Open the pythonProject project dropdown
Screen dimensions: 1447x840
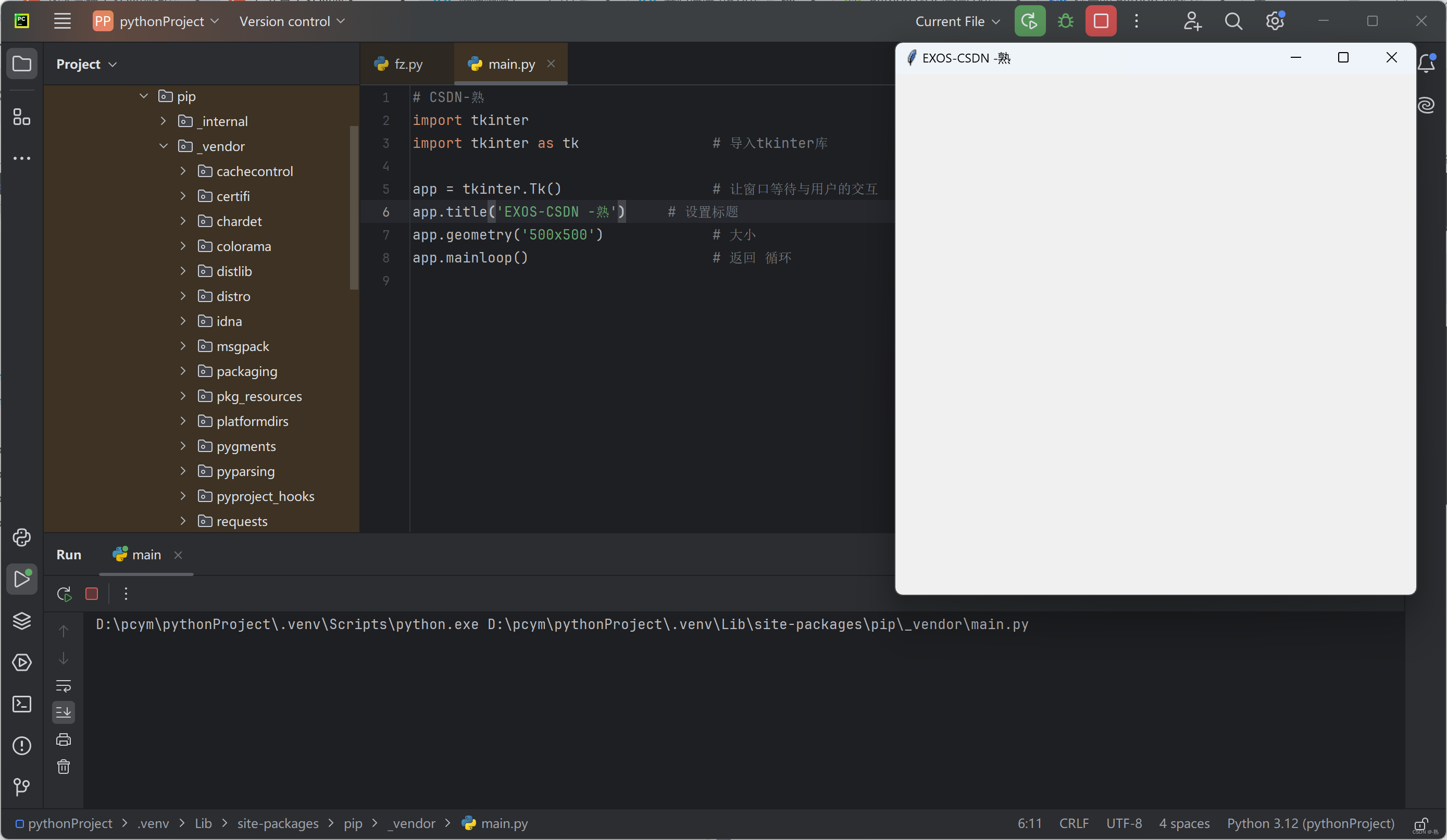[156, 21]
